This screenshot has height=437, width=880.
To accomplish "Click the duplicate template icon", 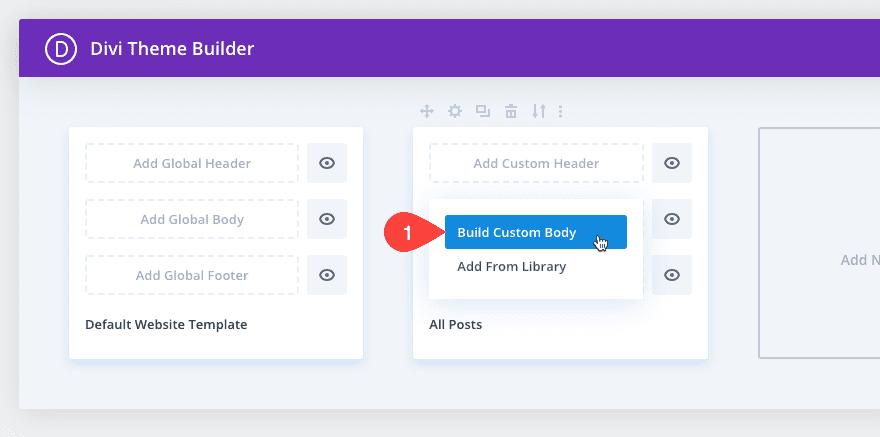I will click(483, 111).
